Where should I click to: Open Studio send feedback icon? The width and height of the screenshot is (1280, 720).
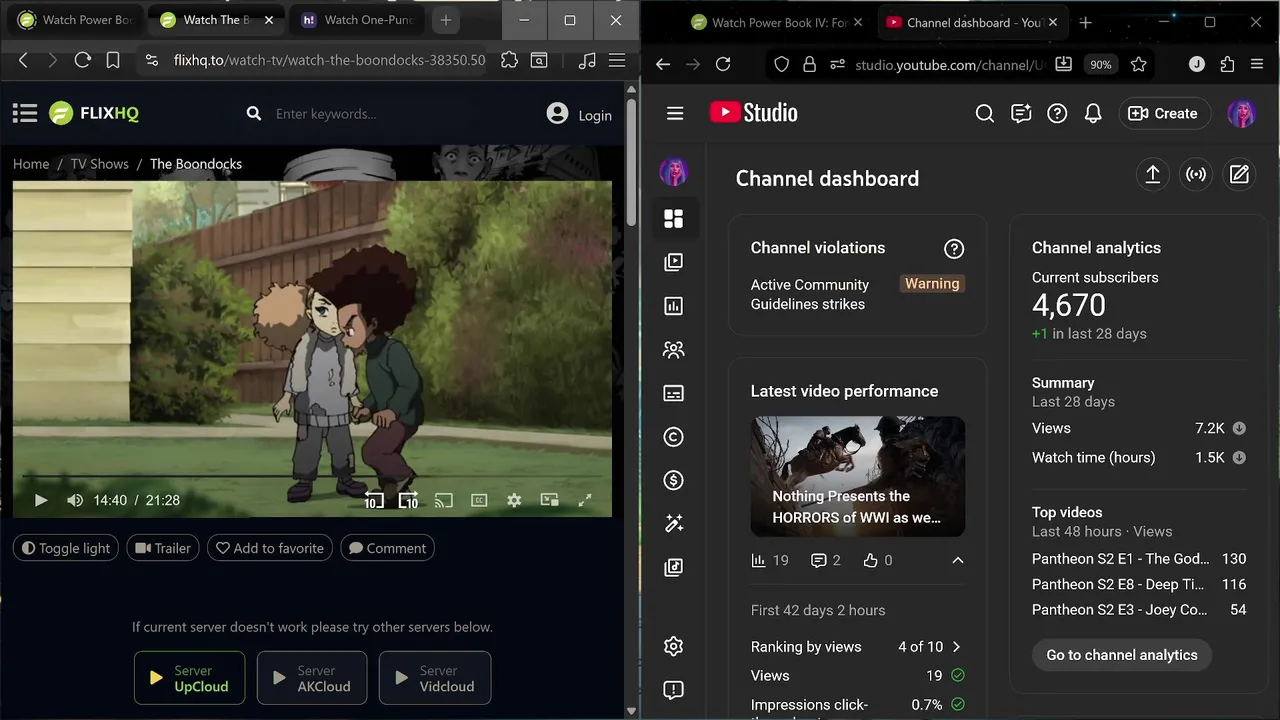tap(1021, 114)
